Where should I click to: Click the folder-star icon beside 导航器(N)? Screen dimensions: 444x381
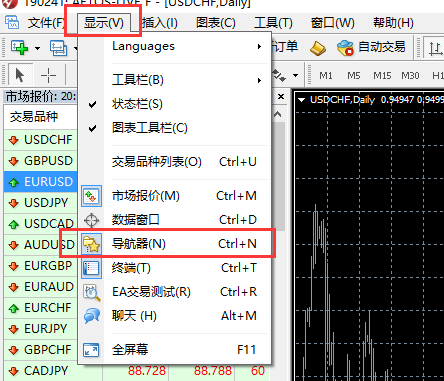coord(91,244)
